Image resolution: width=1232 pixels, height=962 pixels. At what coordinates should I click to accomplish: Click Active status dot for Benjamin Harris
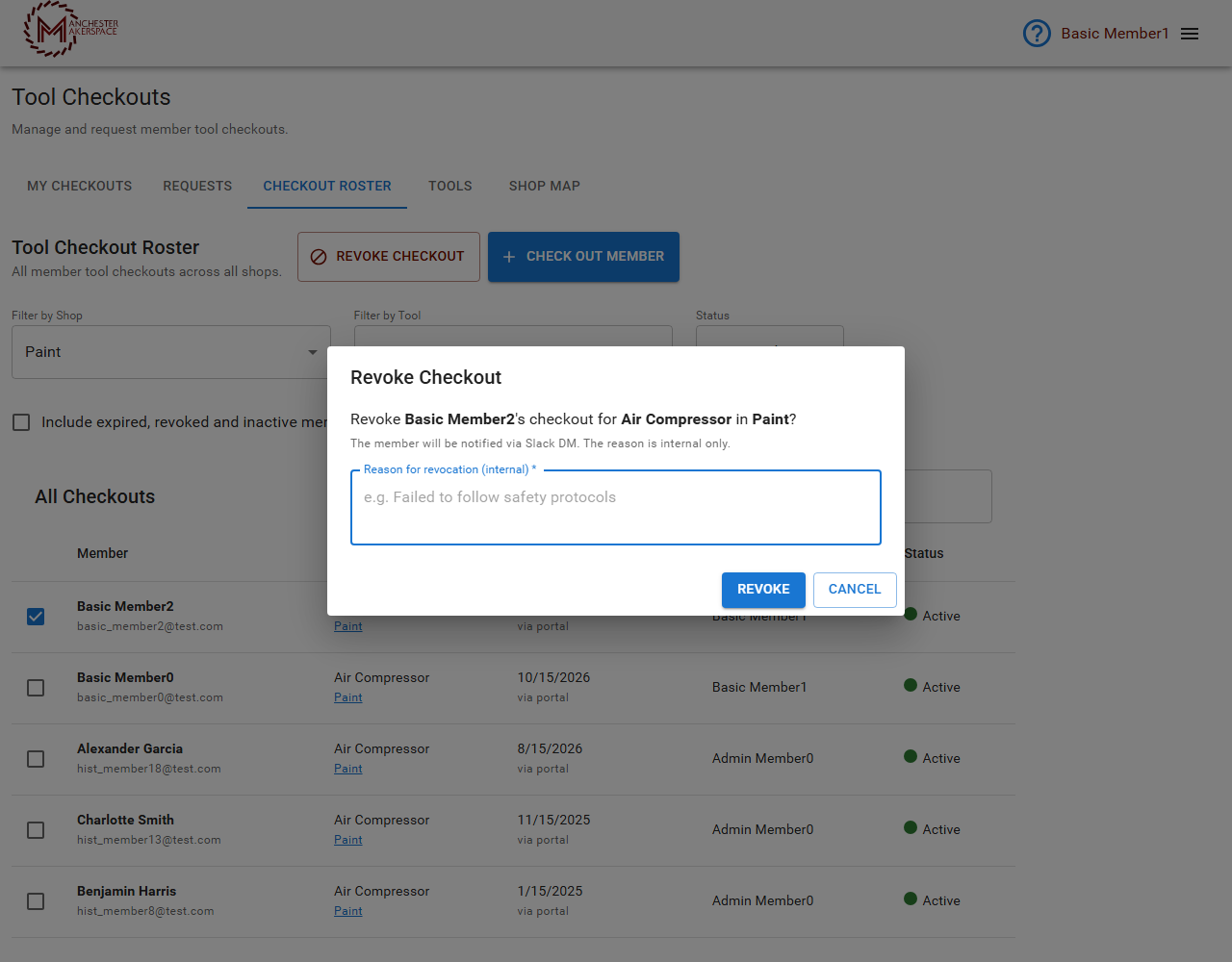(911, 899)
